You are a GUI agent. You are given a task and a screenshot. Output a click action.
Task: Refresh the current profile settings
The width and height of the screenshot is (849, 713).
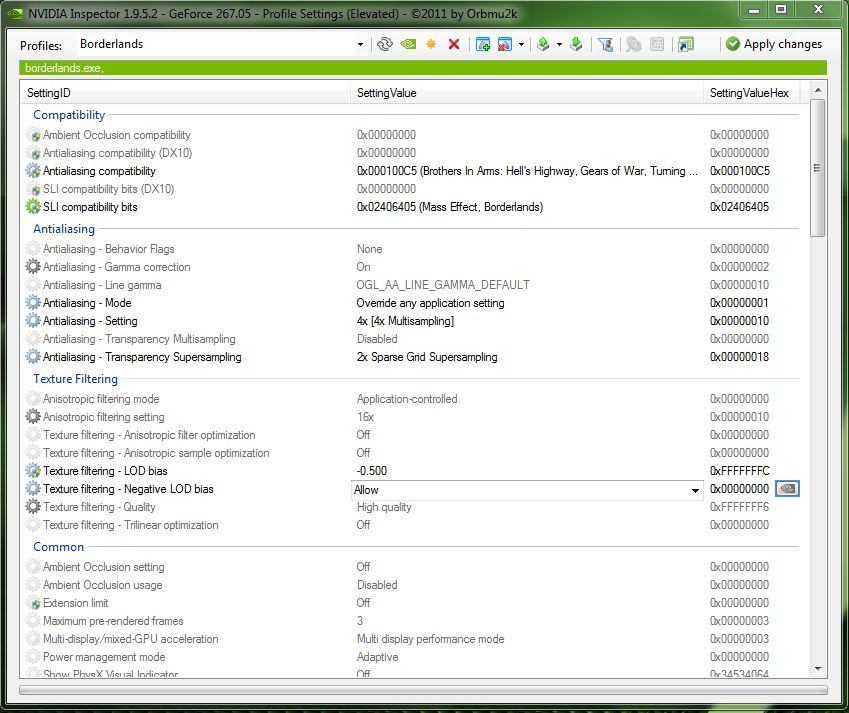384,44
